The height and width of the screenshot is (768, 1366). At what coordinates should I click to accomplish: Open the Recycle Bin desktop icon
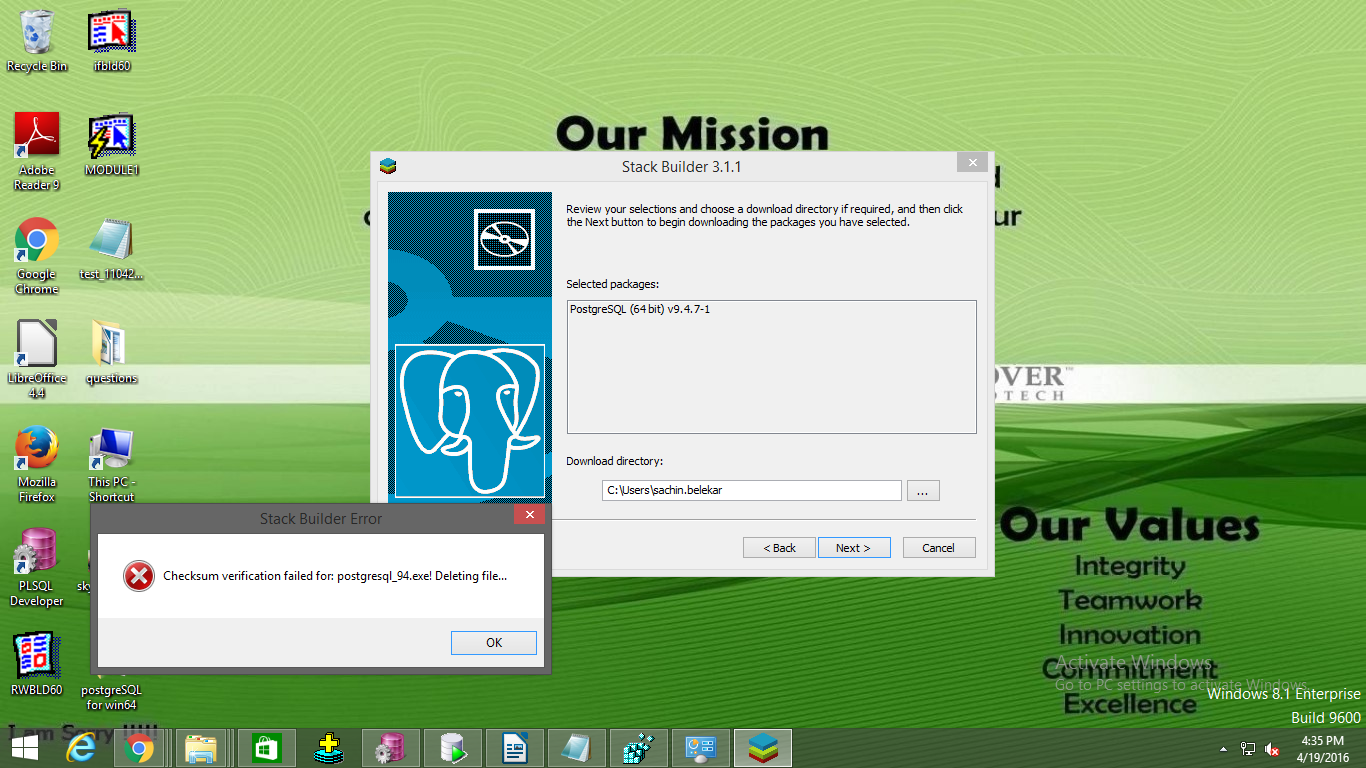coord(37,38)
